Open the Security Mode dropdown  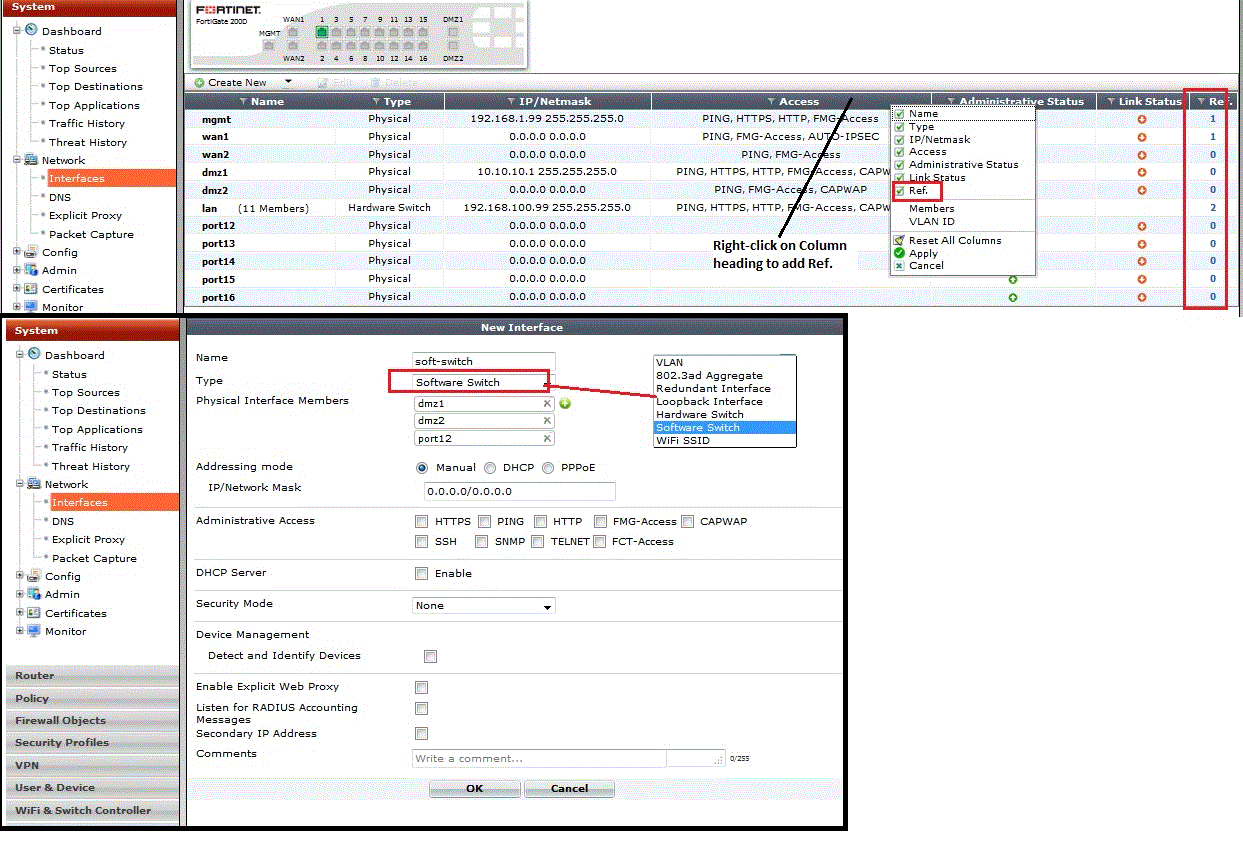[484, 606]
